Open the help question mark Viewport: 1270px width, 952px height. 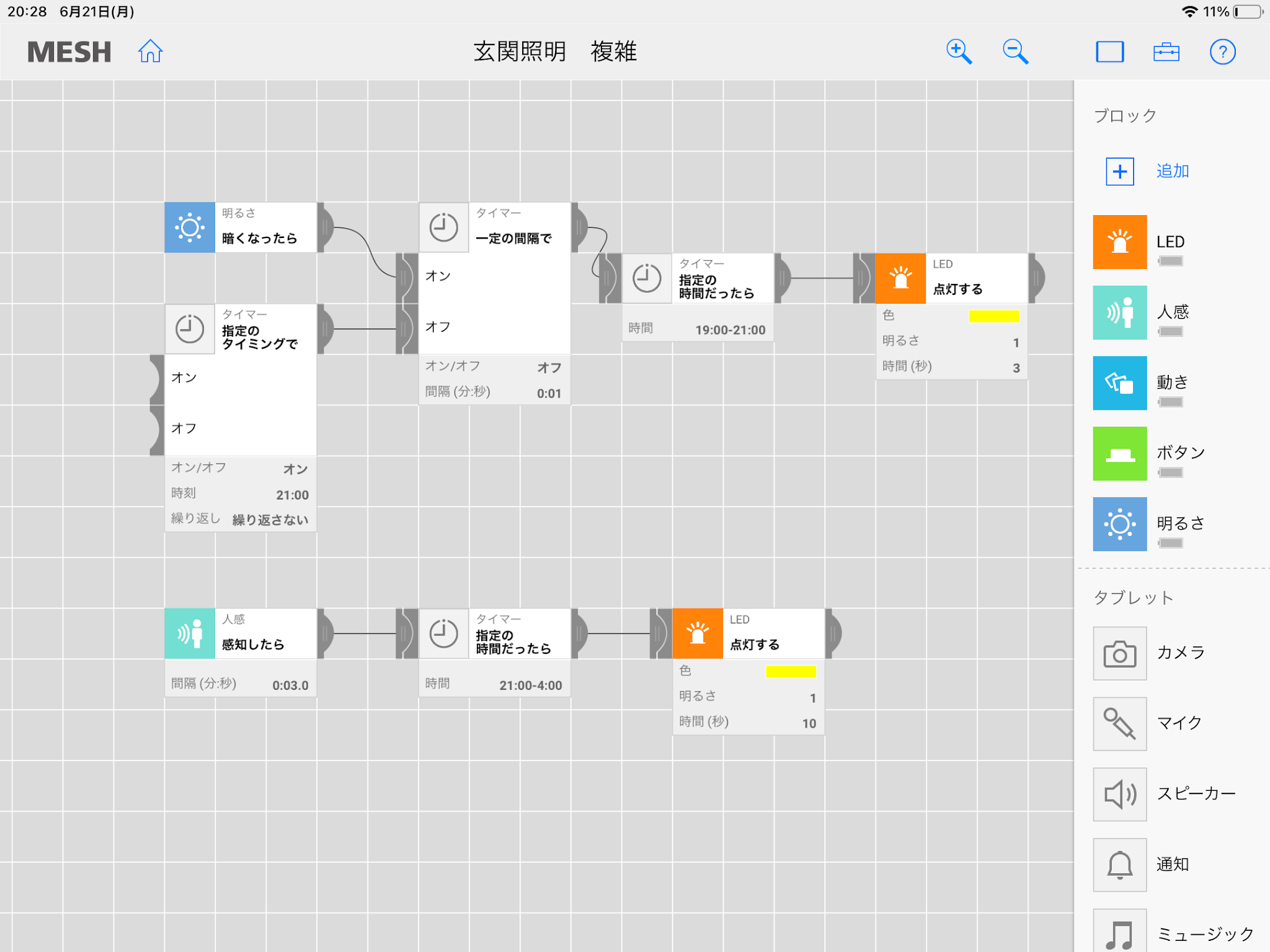1222,52
